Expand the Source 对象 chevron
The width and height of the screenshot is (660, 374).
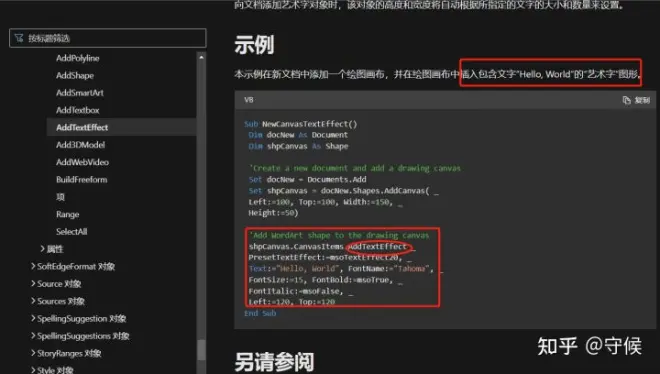[x=33, y=283]
